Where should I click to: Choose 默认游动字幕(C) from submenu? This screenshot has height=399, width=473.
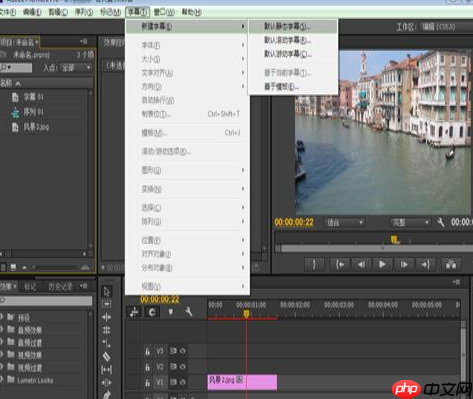pyautogui.click(x=293, y=54)
